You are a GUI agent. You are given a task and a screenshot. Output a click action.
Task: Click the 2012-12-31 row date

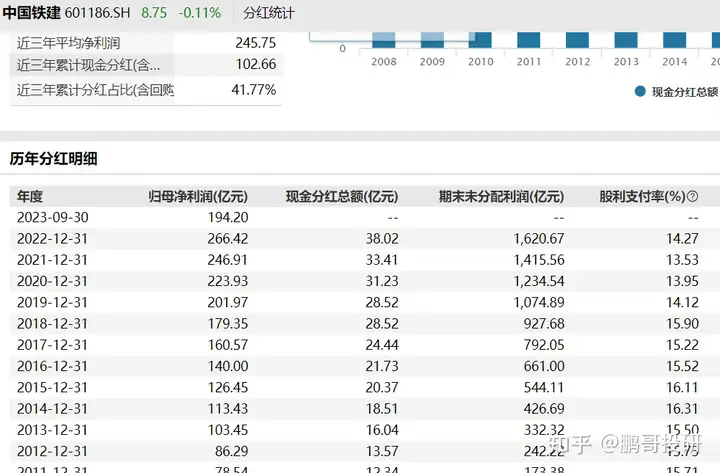point(52,451)
